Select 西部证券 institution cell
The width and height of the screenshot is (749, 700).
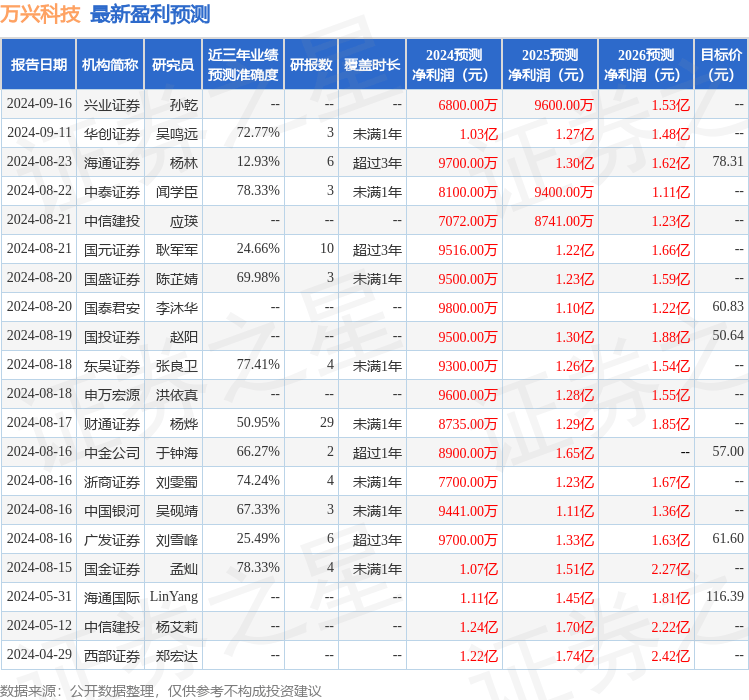(112, 656)
